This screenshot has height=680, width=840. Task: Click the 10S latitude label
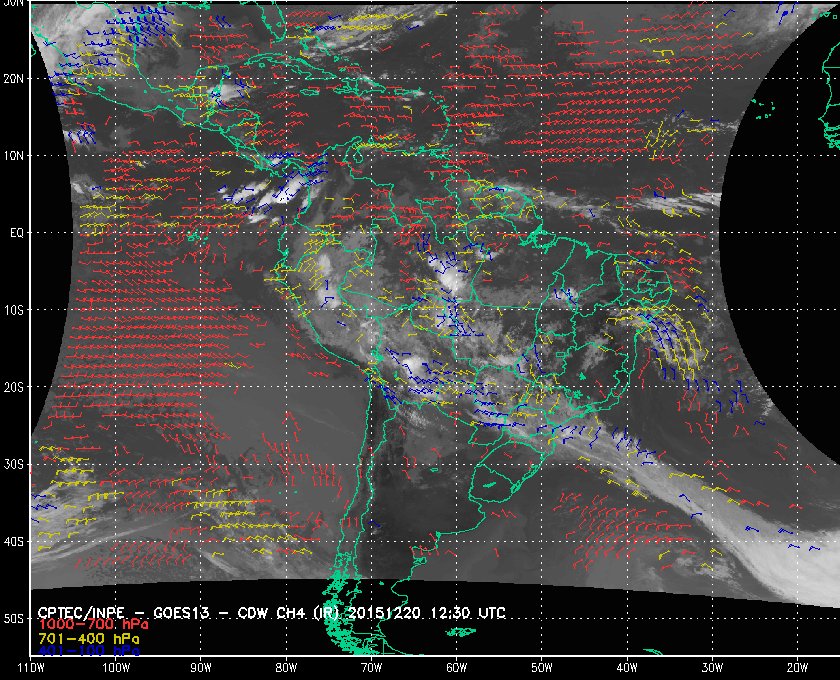[x=13, y=310]
